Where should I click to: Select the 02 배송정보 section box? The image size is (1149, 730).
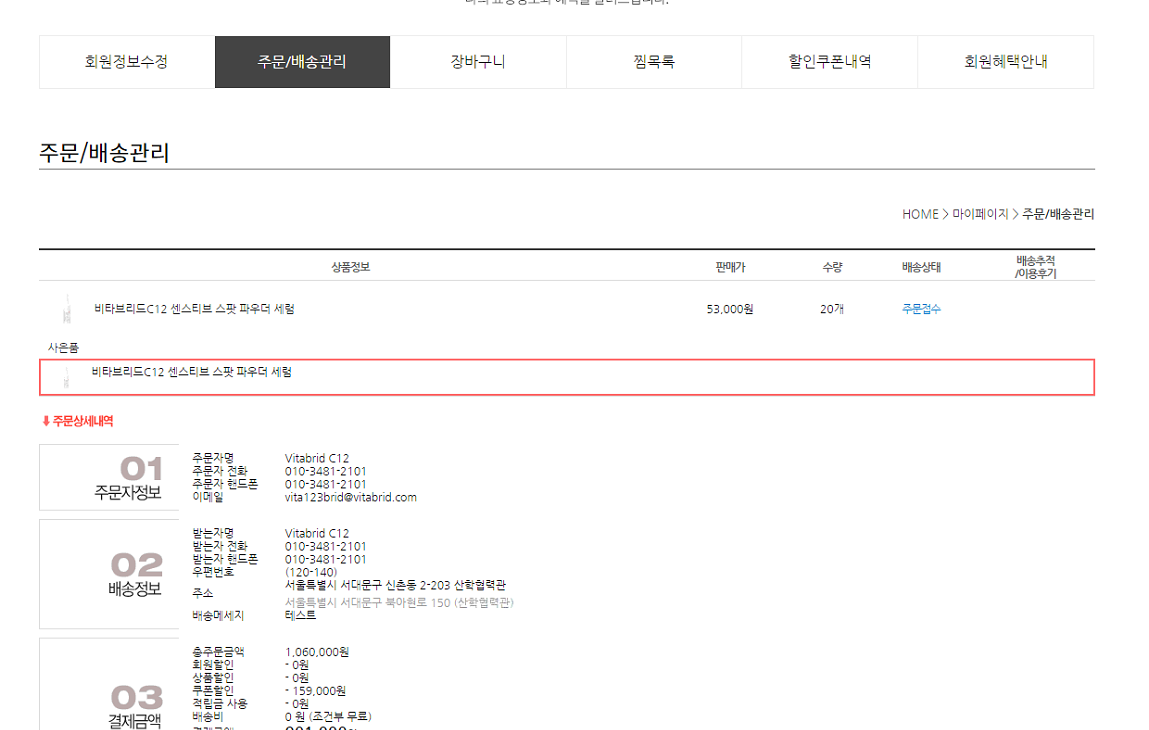(x=109, y=574)
